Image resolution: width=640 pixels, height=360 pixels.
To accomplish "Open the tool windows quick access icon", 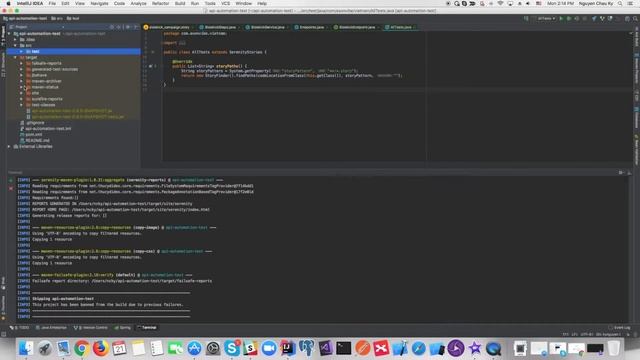I will pos(4,334).
